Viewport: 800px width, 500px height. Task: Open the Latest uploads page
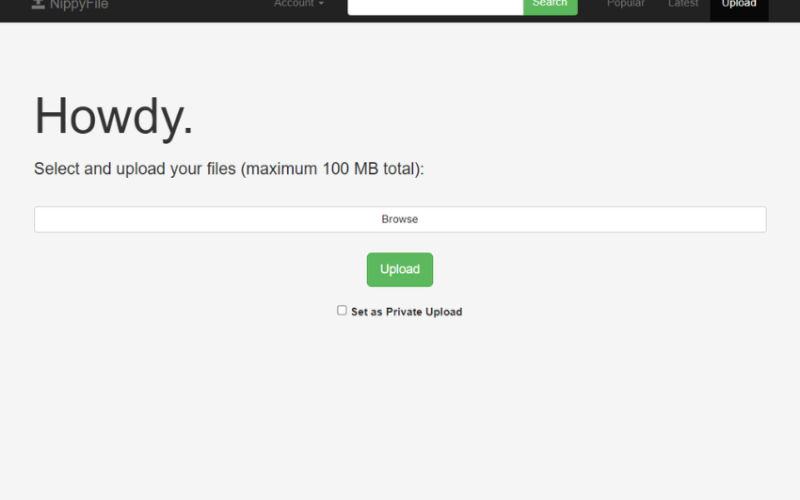(x=683, y=4)
